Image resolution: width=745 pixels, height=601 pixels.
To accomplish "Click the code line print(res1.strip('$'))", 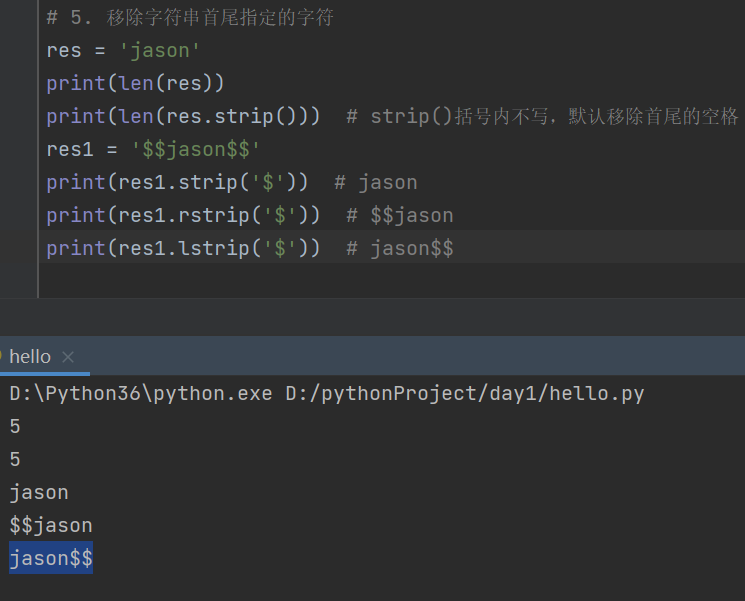I will coord(177,182).
